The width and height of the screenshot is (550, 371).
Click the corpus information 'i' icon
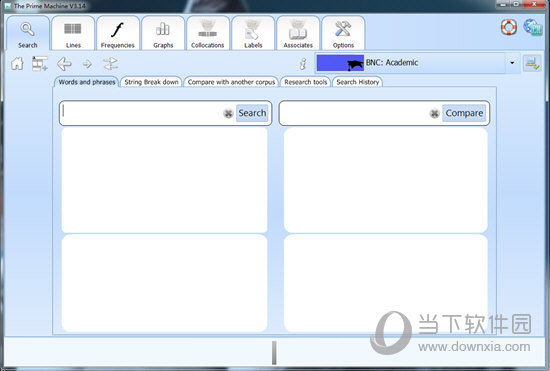point(303,64)
